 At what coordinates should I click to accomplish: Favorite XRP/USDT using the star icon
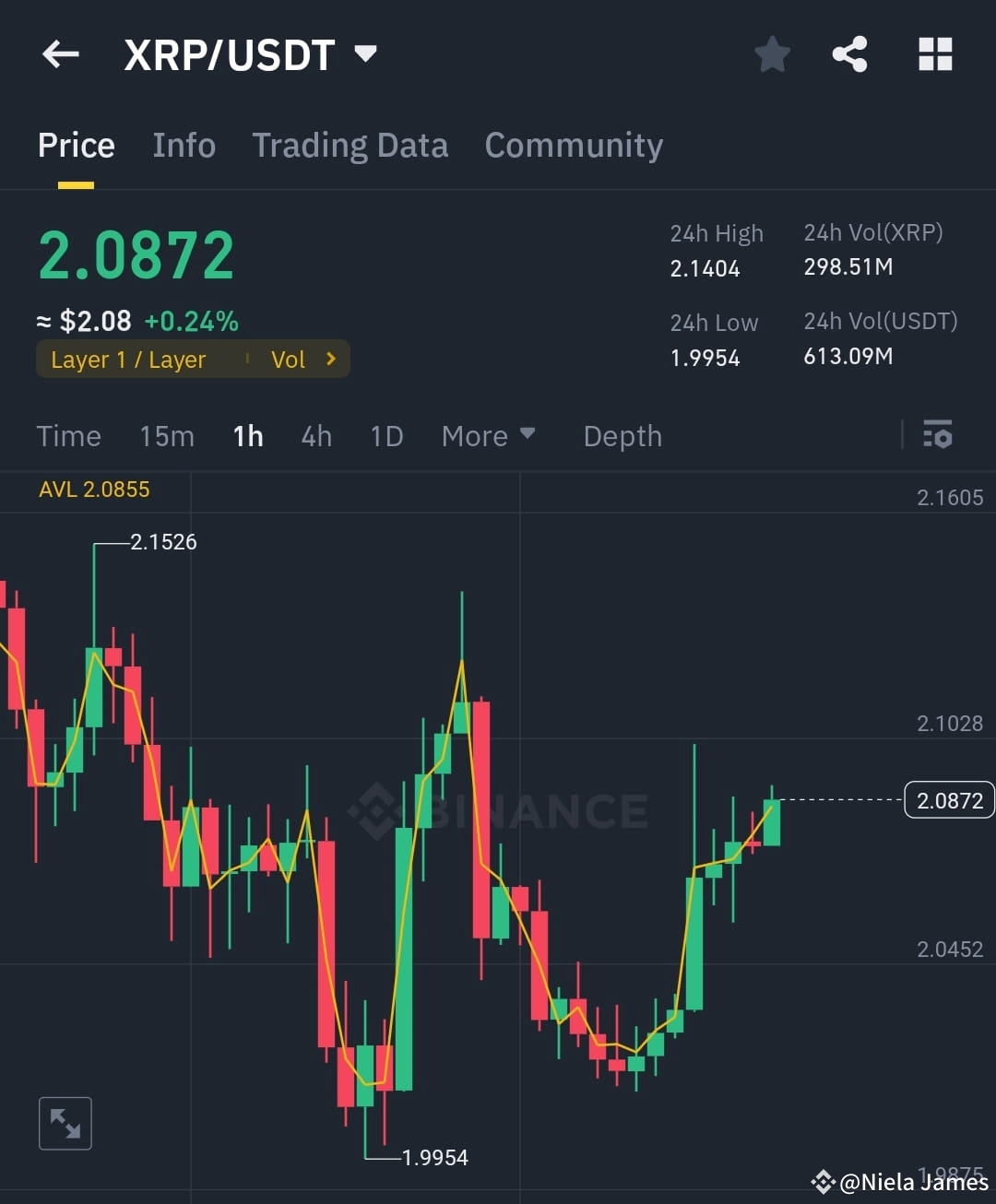point(772,53)
